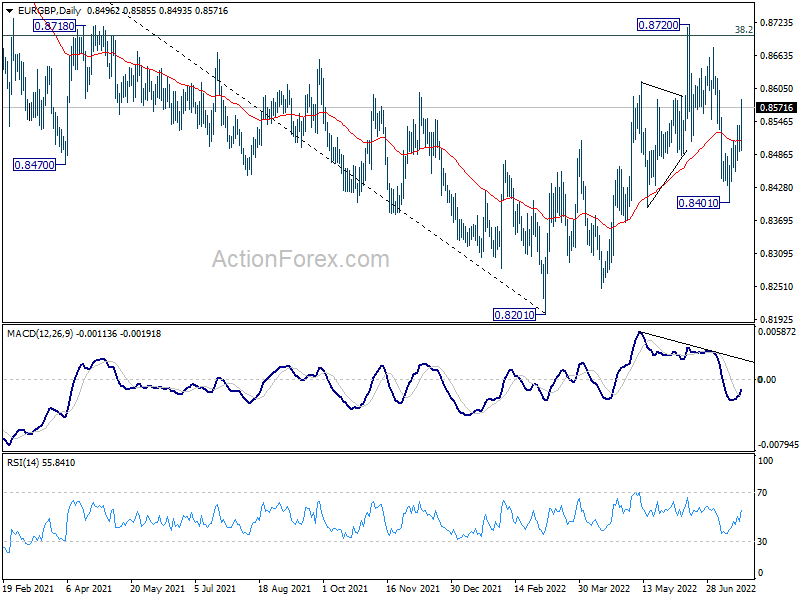Viewport: 800px width, 600px height.
Task: Click the 20 May 2021 date label
Action: point(157,589)
